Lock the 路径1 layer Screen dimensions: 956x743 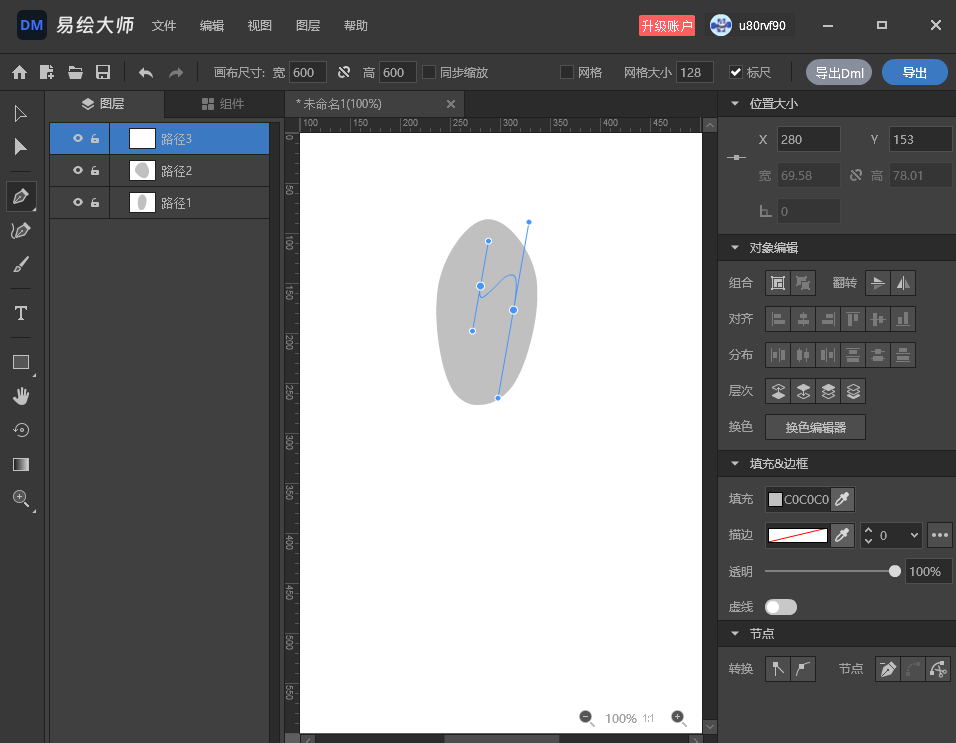point(95,202)
